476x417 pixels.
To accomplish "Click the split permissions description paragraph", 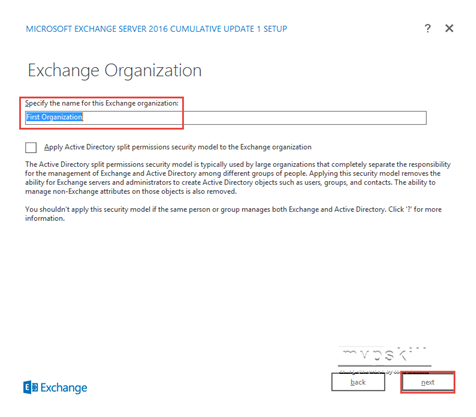I will point(238,178).
